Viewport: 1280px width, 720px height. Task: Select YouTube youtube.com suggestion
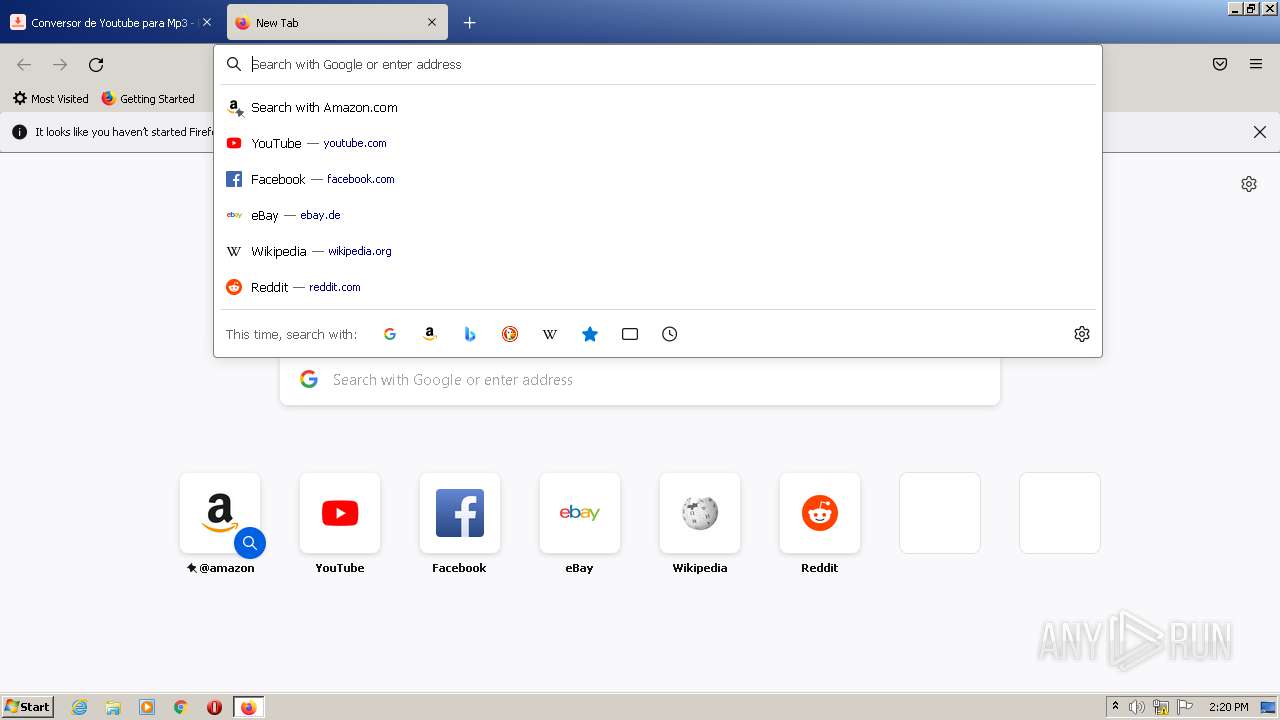click(658, 143)
